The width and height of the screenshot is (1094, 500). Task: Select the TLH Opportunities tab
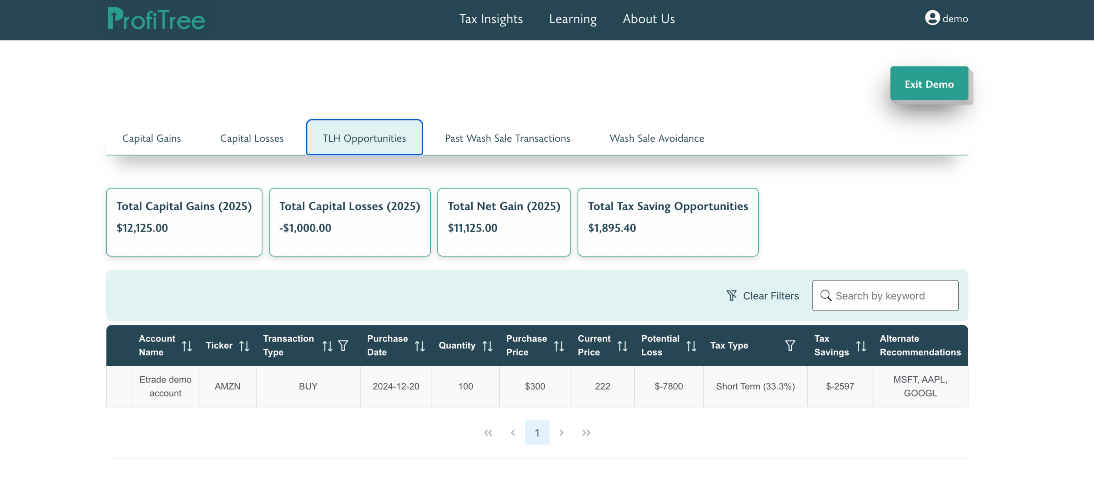click(x=364, y=137)
